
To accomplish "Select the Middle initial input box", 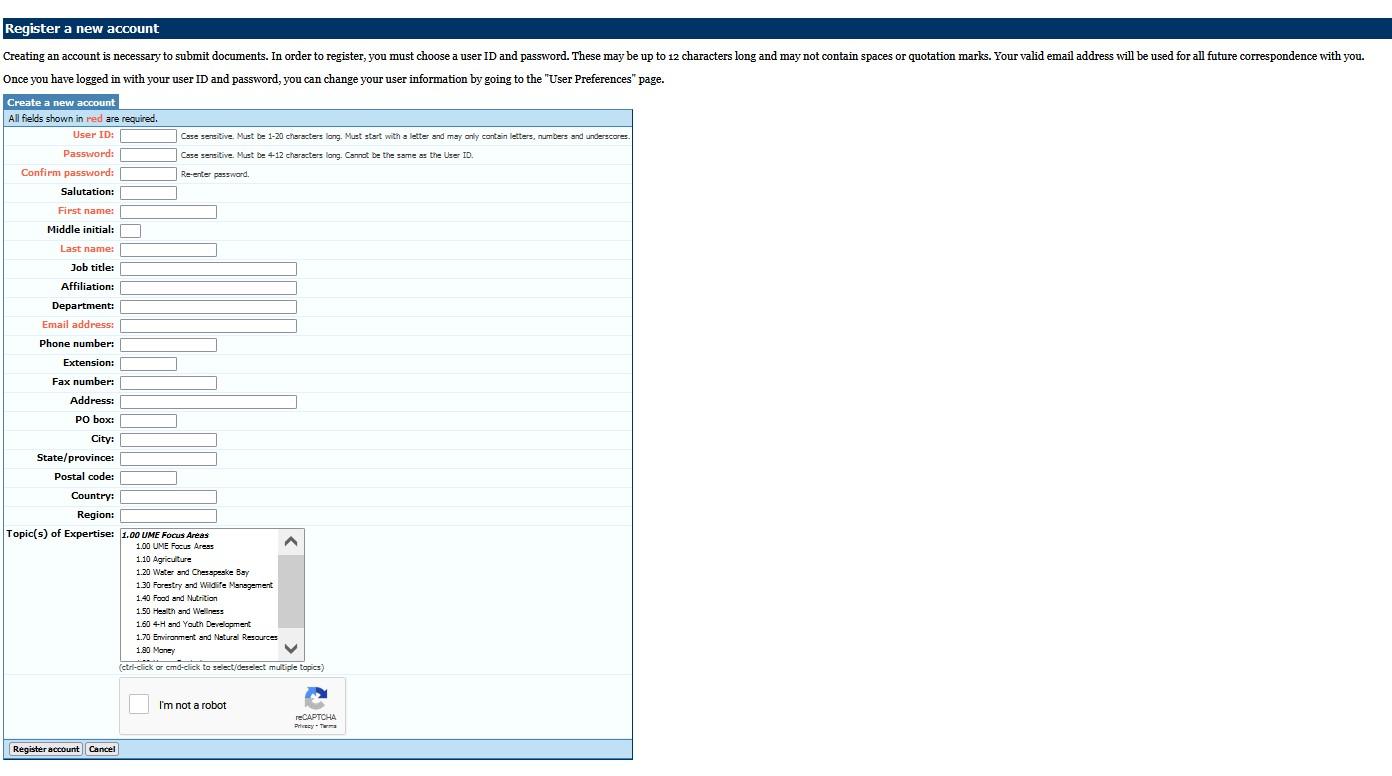I will (130, 231).
